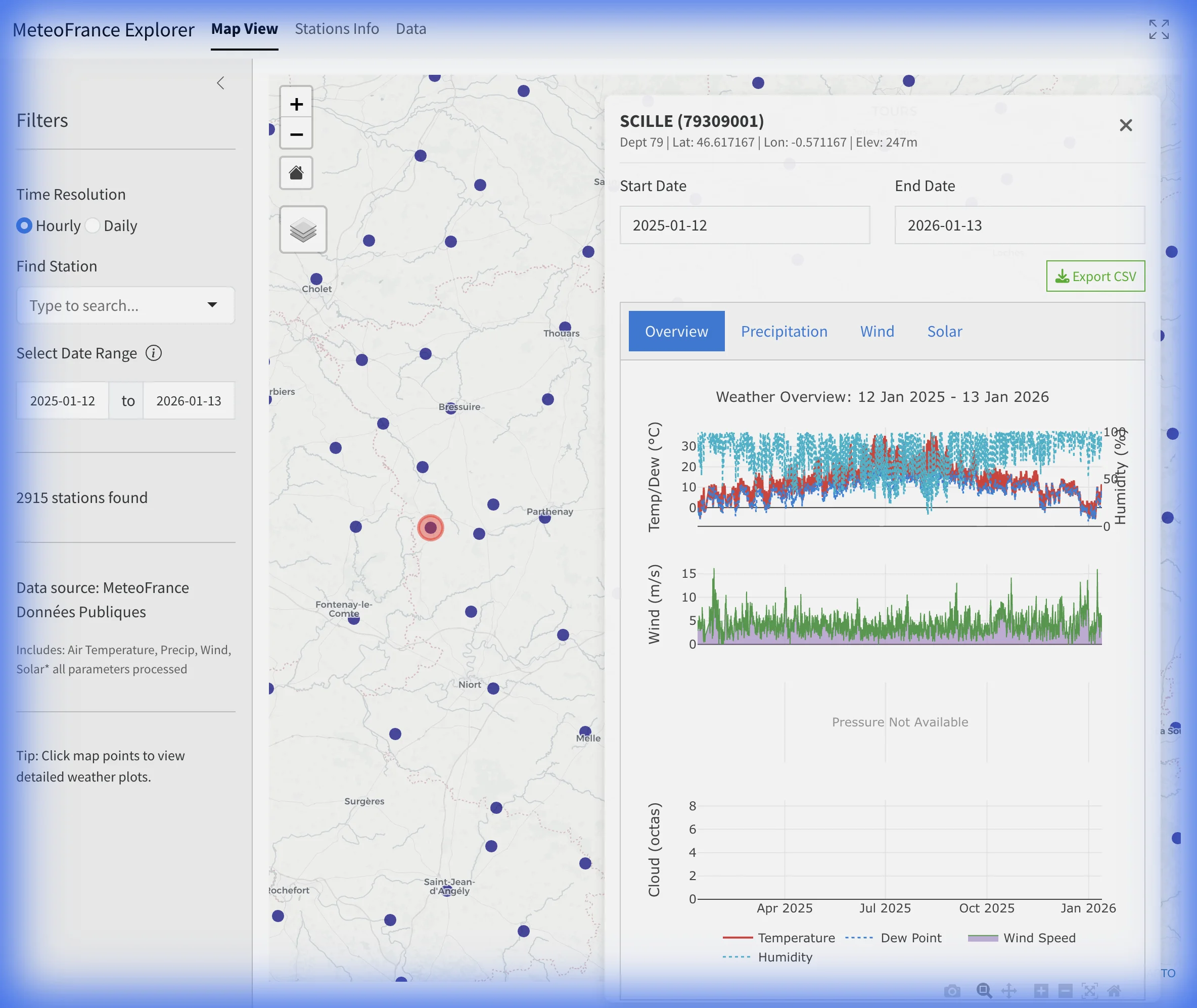Switch to the Stations Info page
This screenshot has width=1197, height=1008.
(337, 28)
